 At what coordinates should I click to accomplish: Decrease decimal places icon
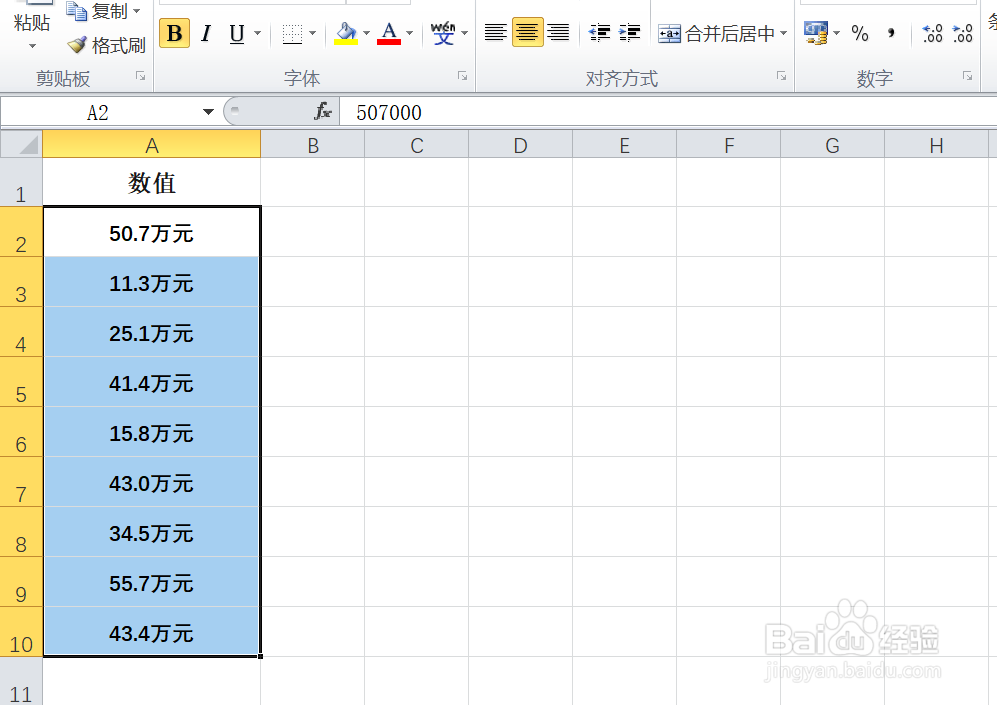pyautogui.click(x=963, y=33)
